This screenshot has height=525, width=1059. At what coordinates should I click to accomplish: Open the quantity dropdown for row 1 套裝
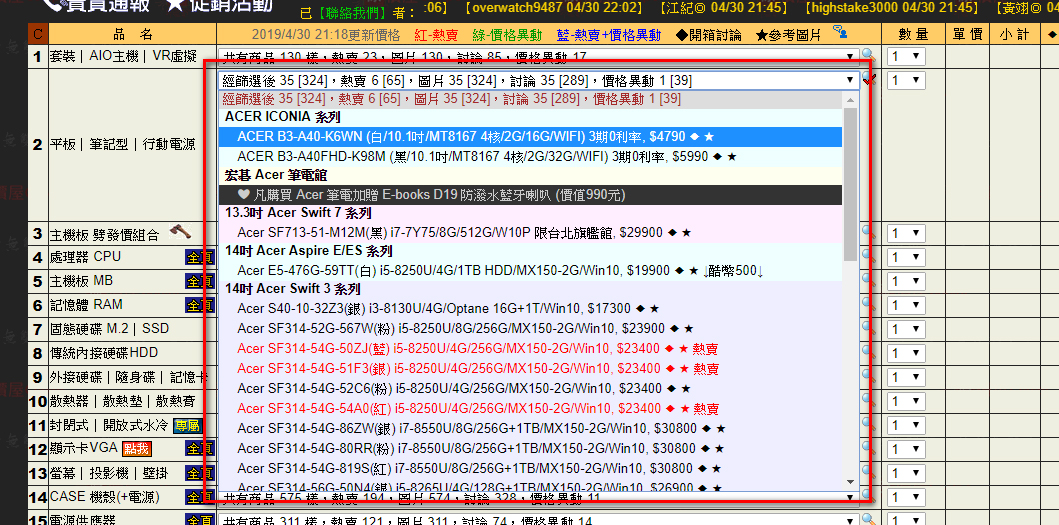906,56
